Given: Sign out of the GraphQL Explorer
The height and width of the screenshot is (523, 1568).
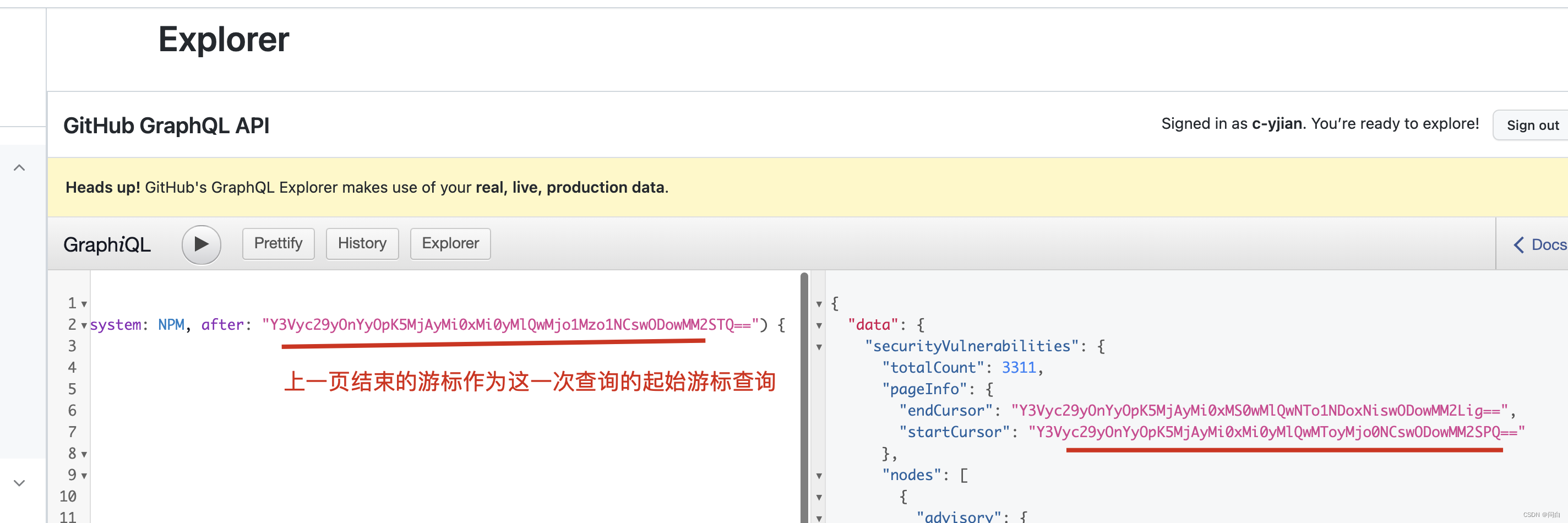Looking at the screenshot, I should (x=1532, y=125).
